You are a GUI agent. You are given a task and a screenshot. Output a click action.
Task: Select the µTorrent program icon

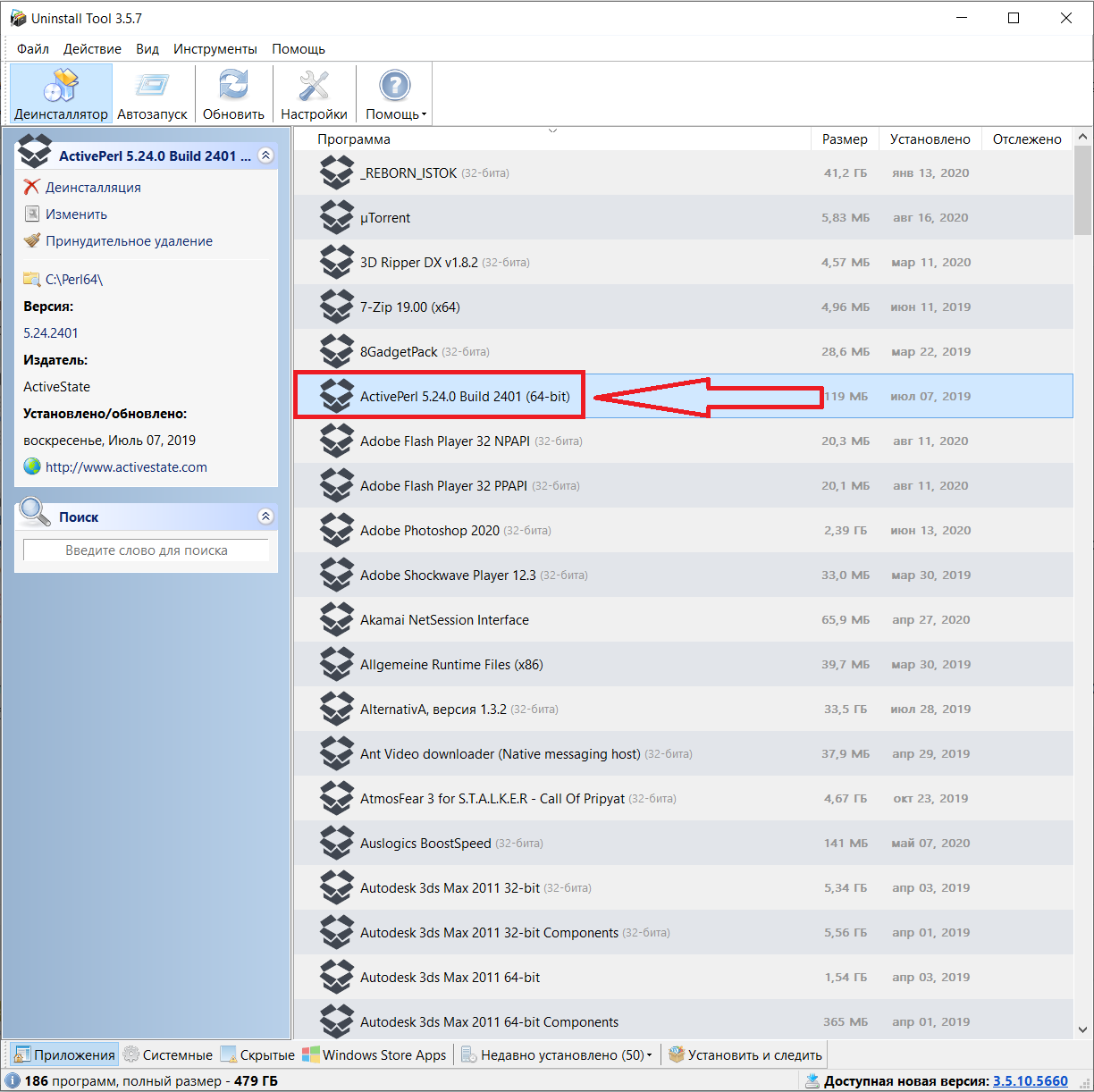tap(337, 218)
